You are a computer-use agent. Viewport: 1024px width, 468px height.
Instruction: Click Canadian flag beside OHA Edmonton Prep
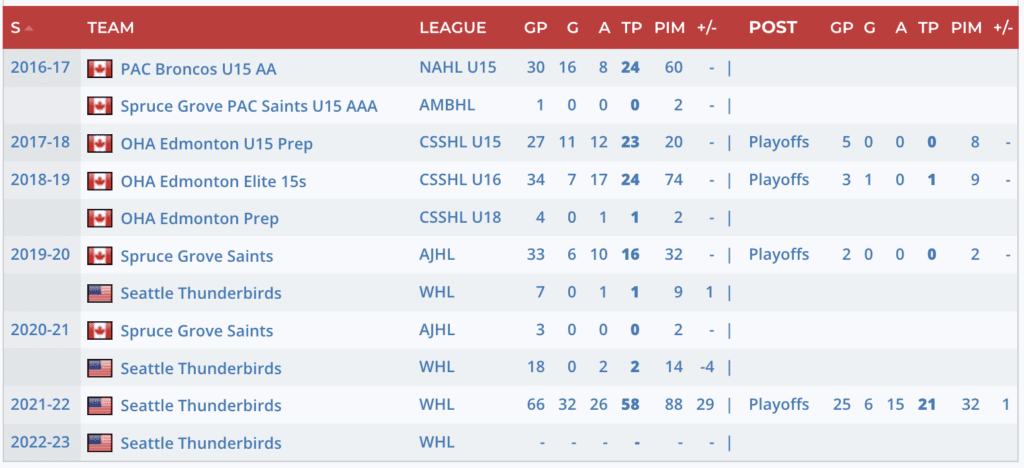[x=99, y=218]
